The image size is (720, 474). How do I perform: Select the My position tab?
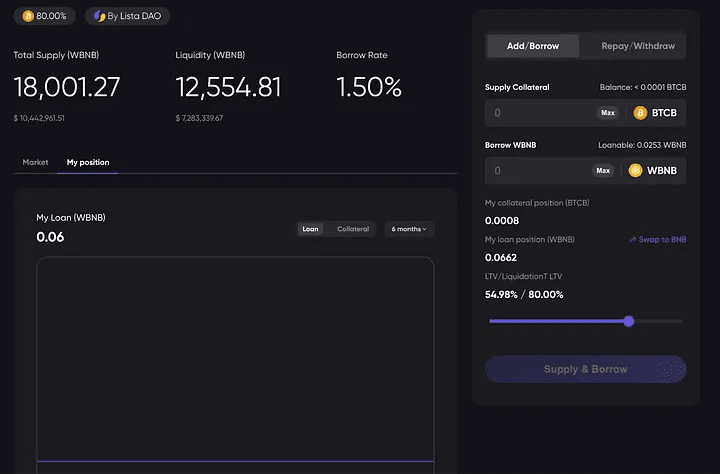(x=88, y=162)
